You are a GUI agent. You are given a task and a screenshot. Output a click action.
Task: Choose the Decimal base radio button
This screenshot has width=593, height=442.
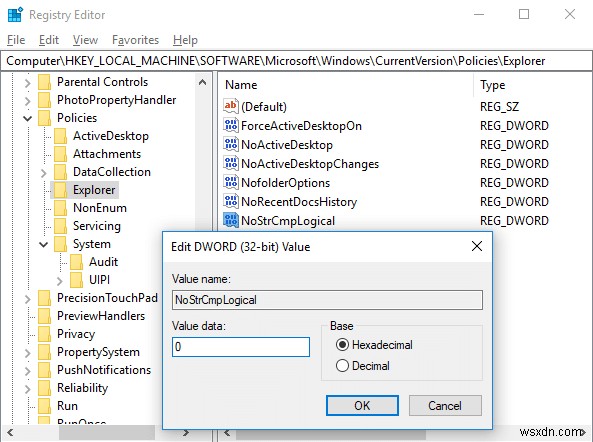(x=342, y=366)
